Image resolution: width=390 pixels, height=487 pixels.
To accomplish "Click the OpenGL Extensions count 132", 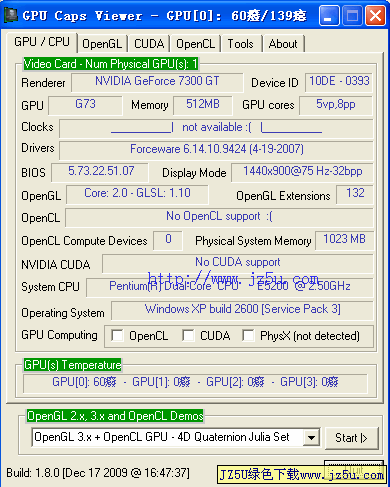I will 355,194.
